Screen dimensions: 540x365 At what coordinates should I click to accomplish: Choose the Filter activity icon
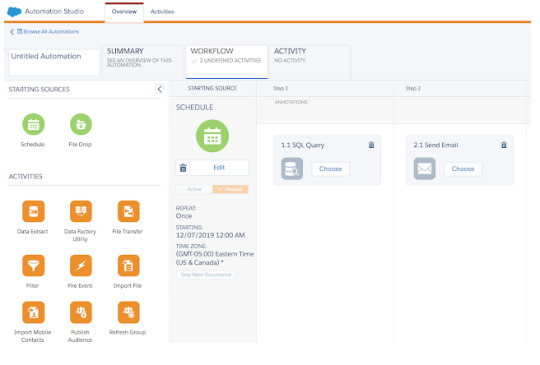pos(33,265)
